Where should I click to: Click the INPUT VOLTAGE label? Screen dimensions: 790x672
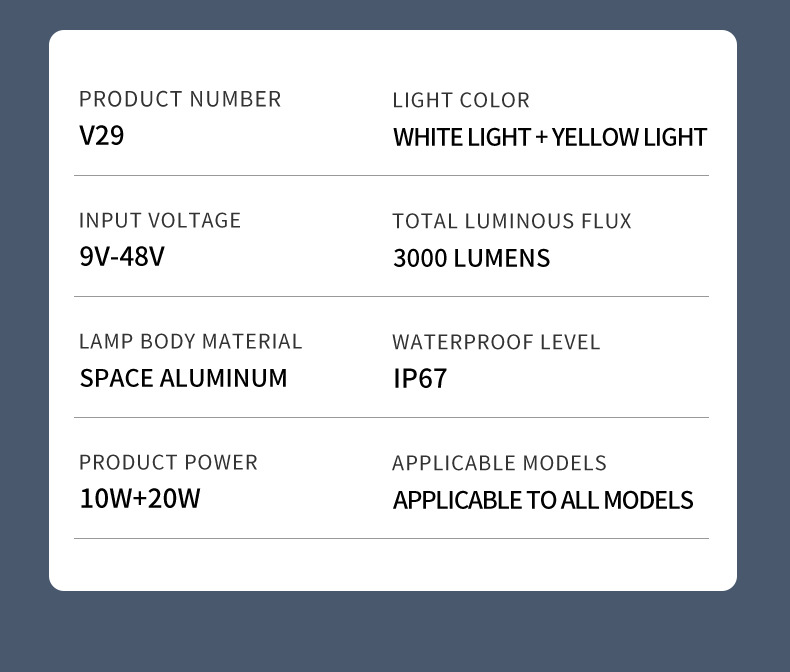[x=160, y=220]
